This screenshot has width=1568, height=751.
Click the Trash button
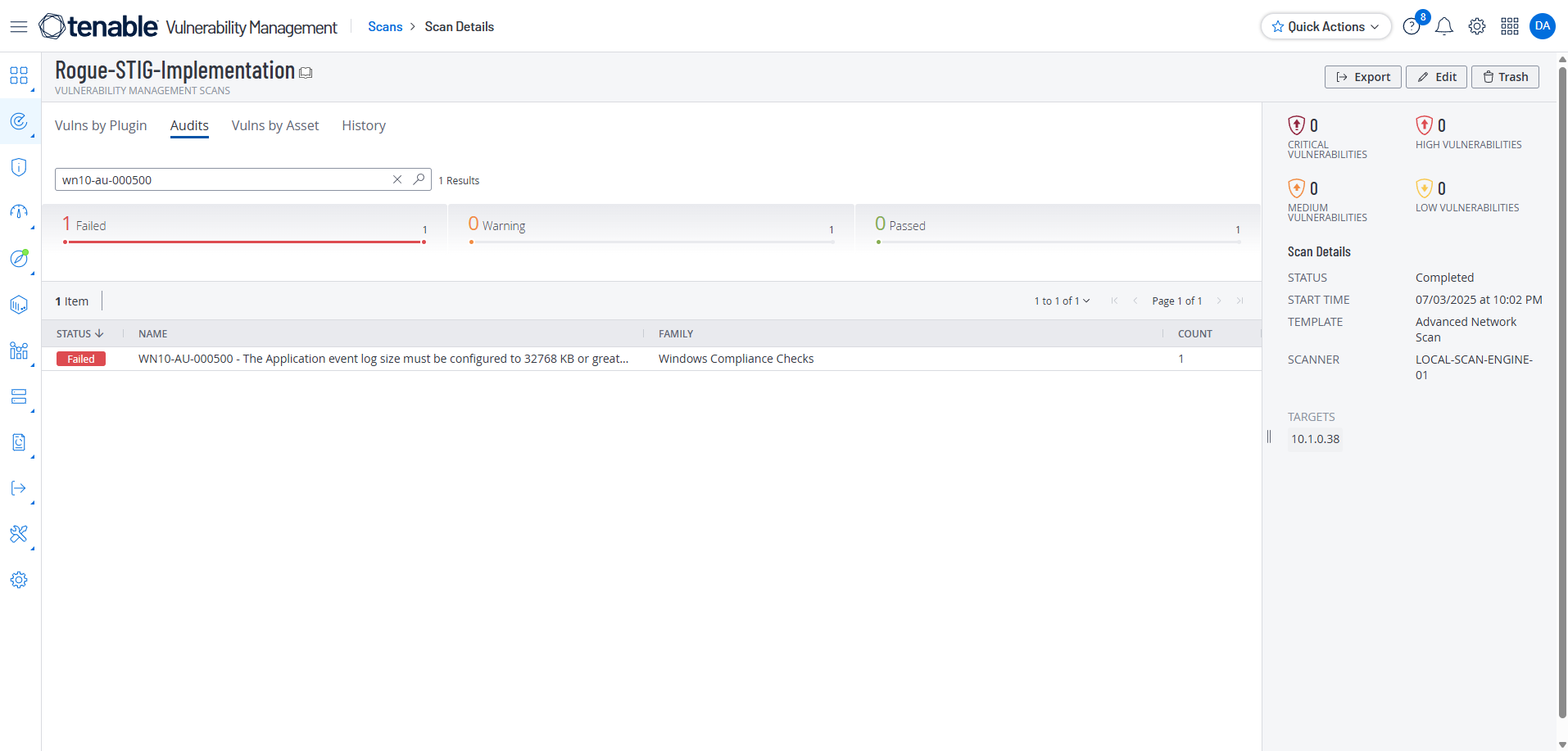[x=1505, y=77]
